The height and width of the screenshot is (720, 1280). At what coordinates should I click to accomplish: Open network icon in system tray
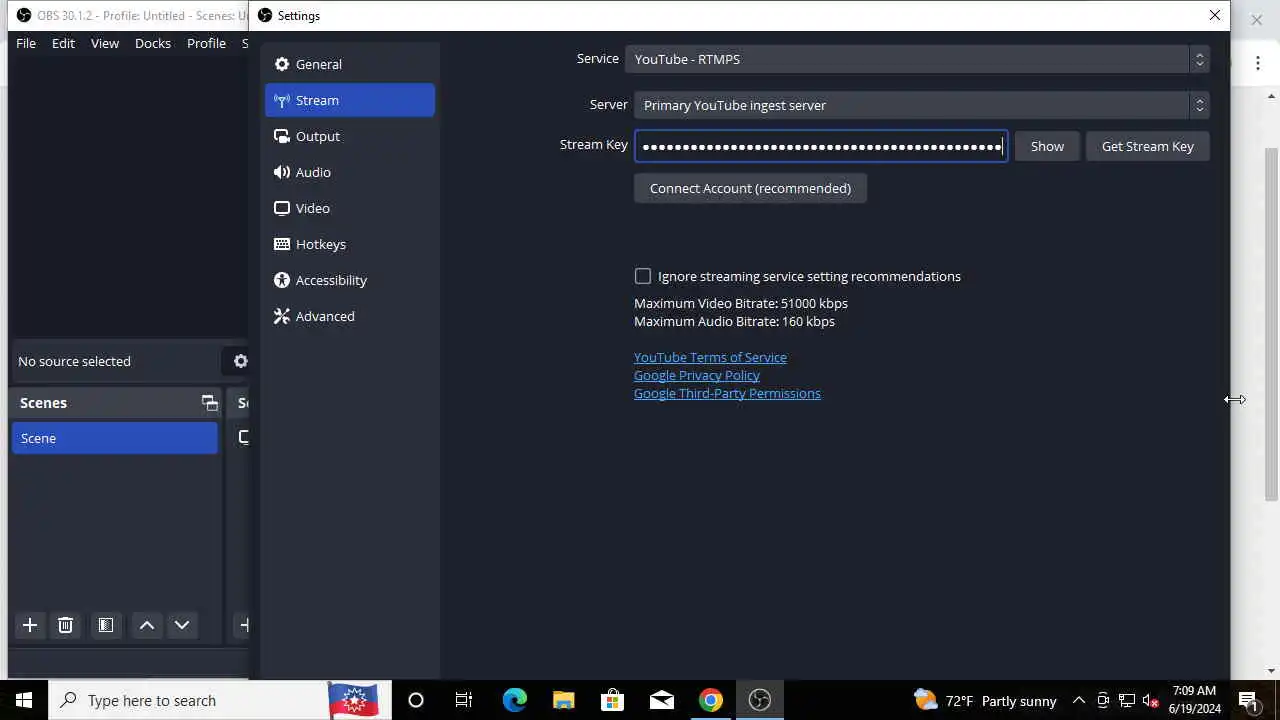click(x=1127, y=700)
